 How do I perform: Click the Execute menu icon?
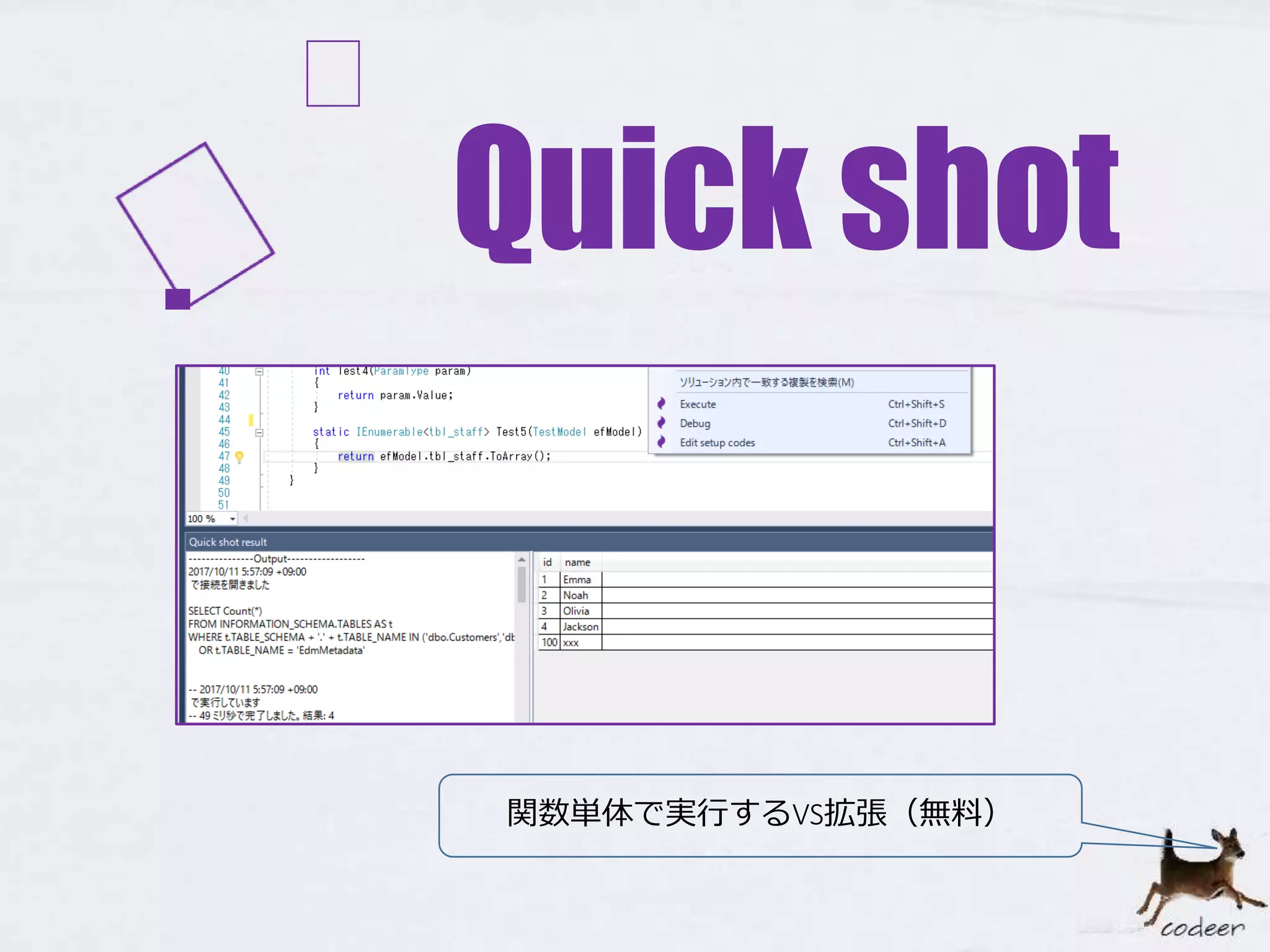661,404
